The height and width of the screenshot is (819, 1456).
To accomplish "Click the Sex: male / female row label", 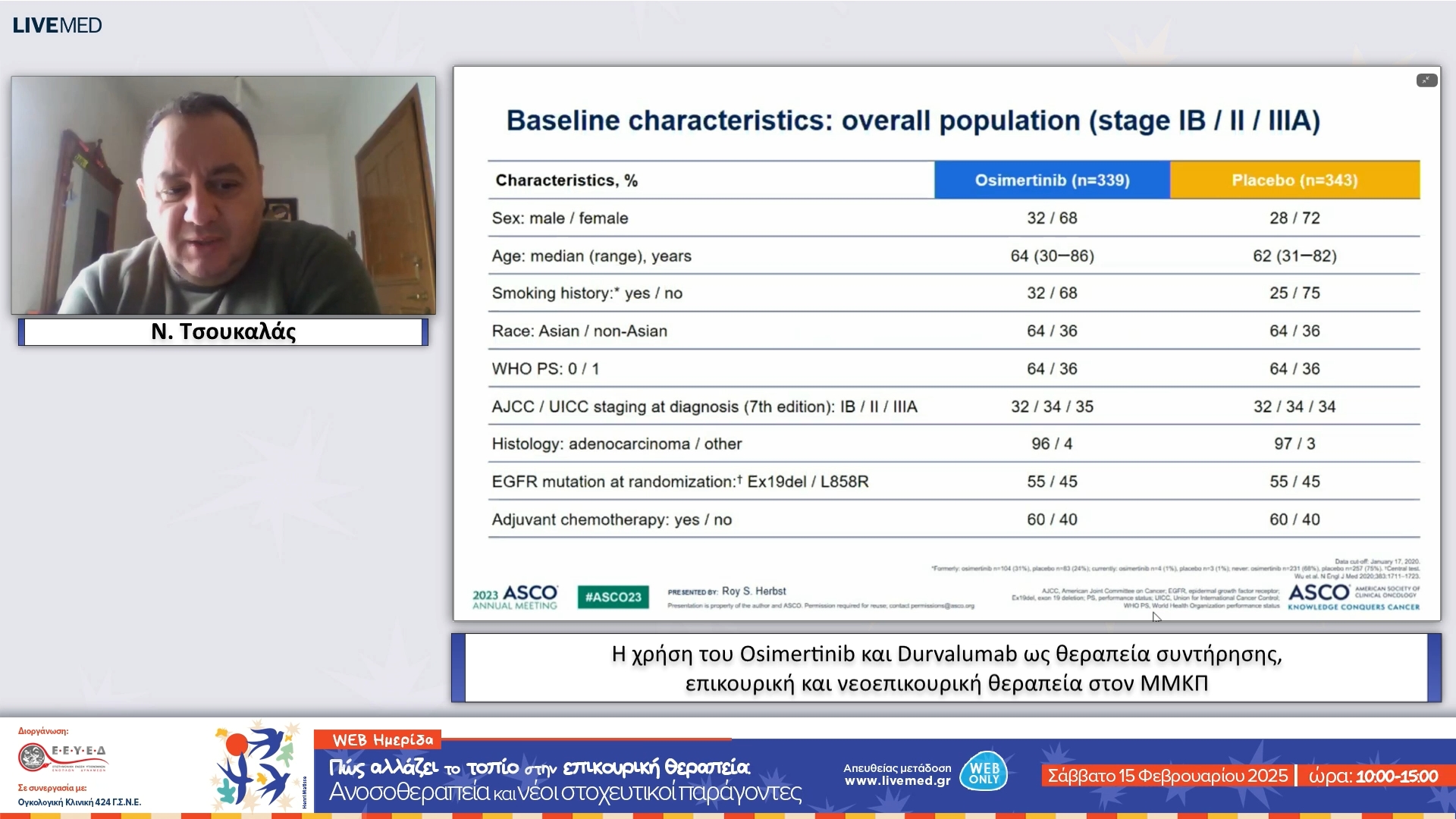I will coord(560,218).
